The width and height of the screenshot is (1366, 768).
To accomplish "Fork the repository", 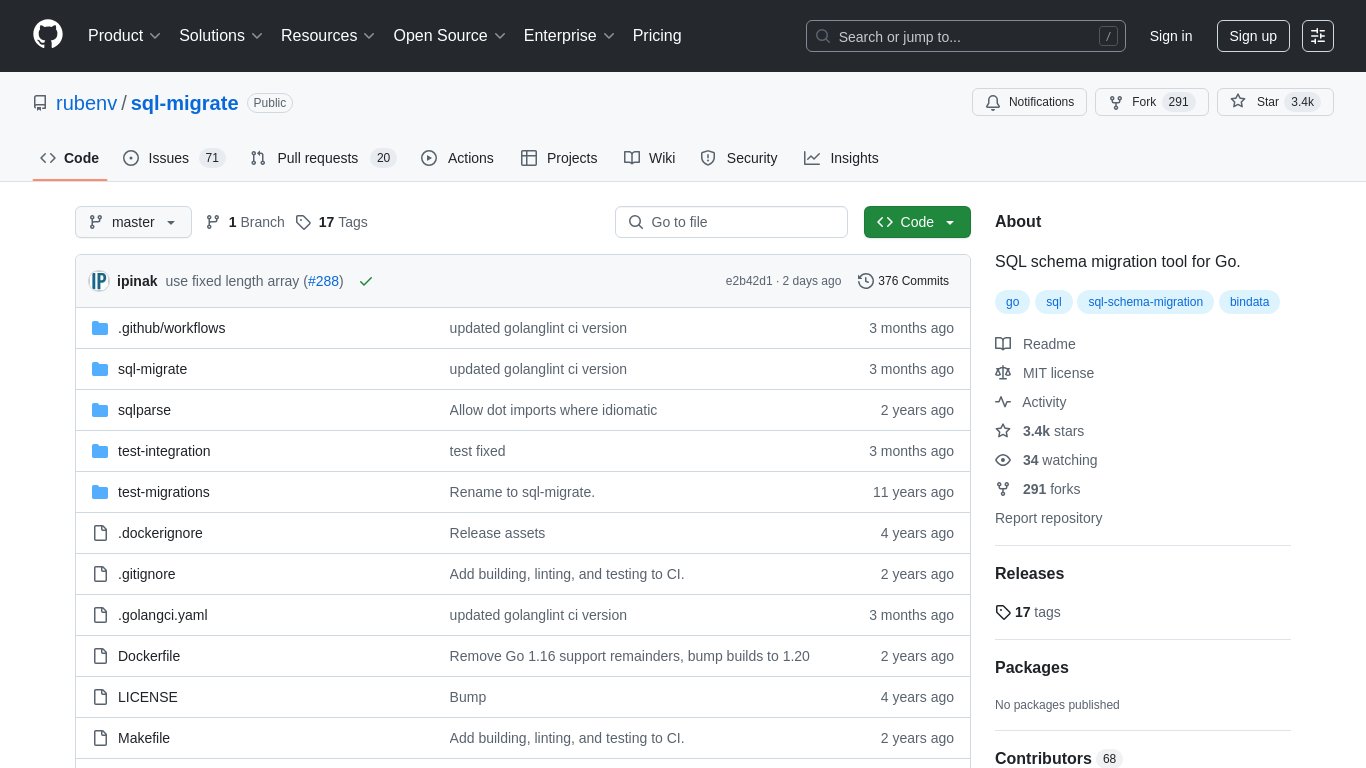I will click(1152, 102).
